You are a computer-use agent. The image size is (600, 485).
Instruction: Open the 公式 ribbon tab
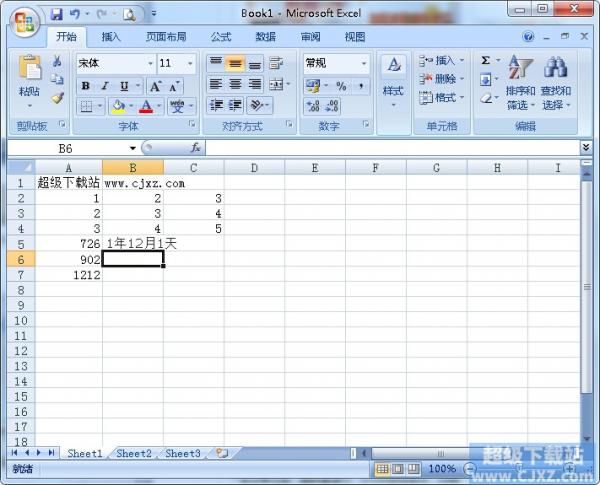point(220,37)
